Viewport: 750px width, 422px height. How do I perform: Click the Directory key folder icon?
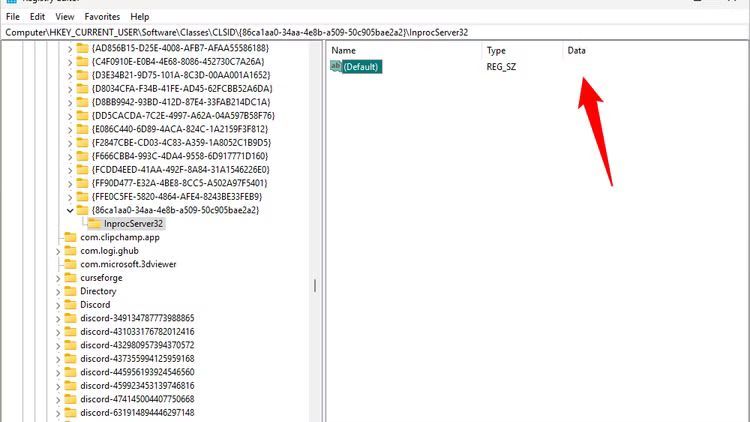70,291
